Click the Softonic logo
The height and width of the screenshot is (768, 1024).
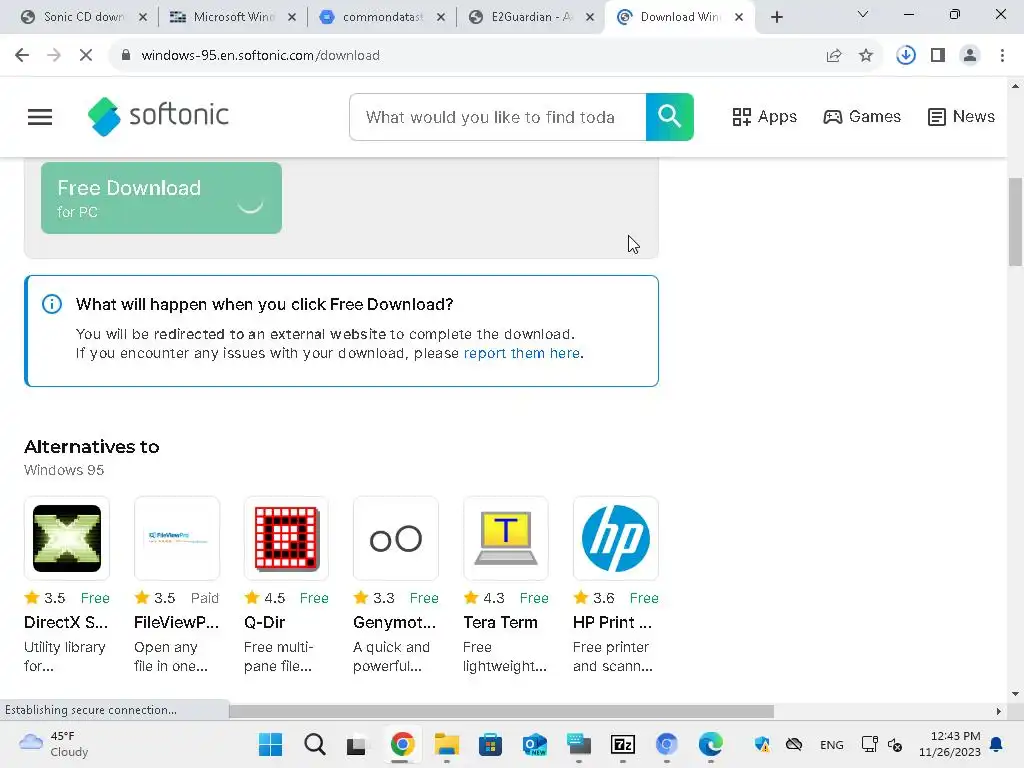click(158, 116)
